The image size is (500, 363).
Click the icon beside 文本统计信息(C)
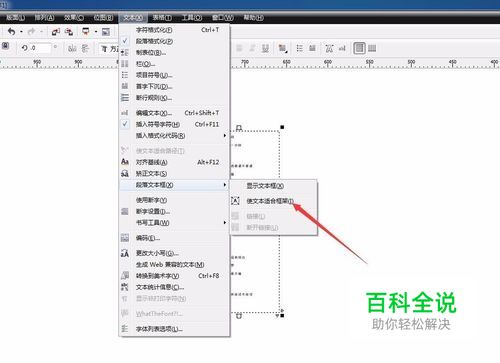[x=125, y=287]
